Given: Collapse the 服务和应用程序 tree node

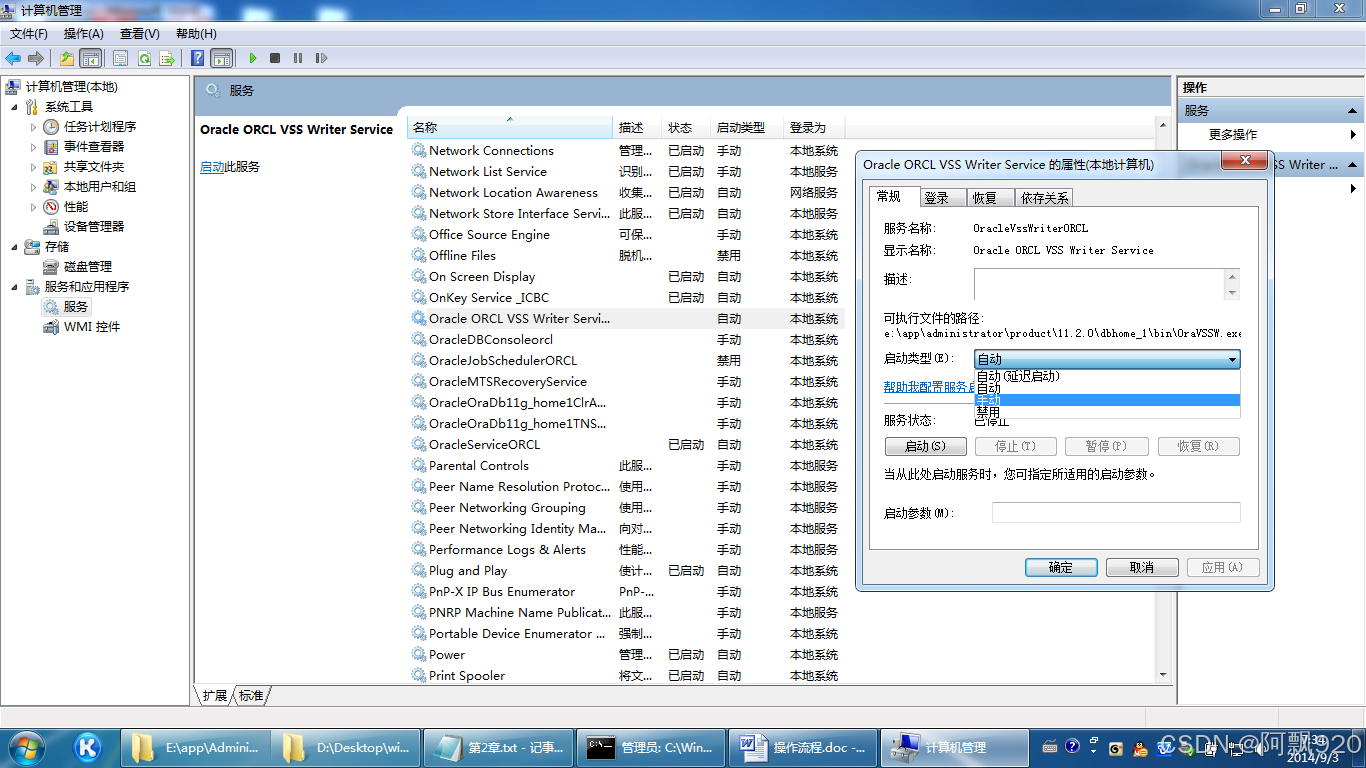Looking at the screenshot, I should (x=14, y=287).
